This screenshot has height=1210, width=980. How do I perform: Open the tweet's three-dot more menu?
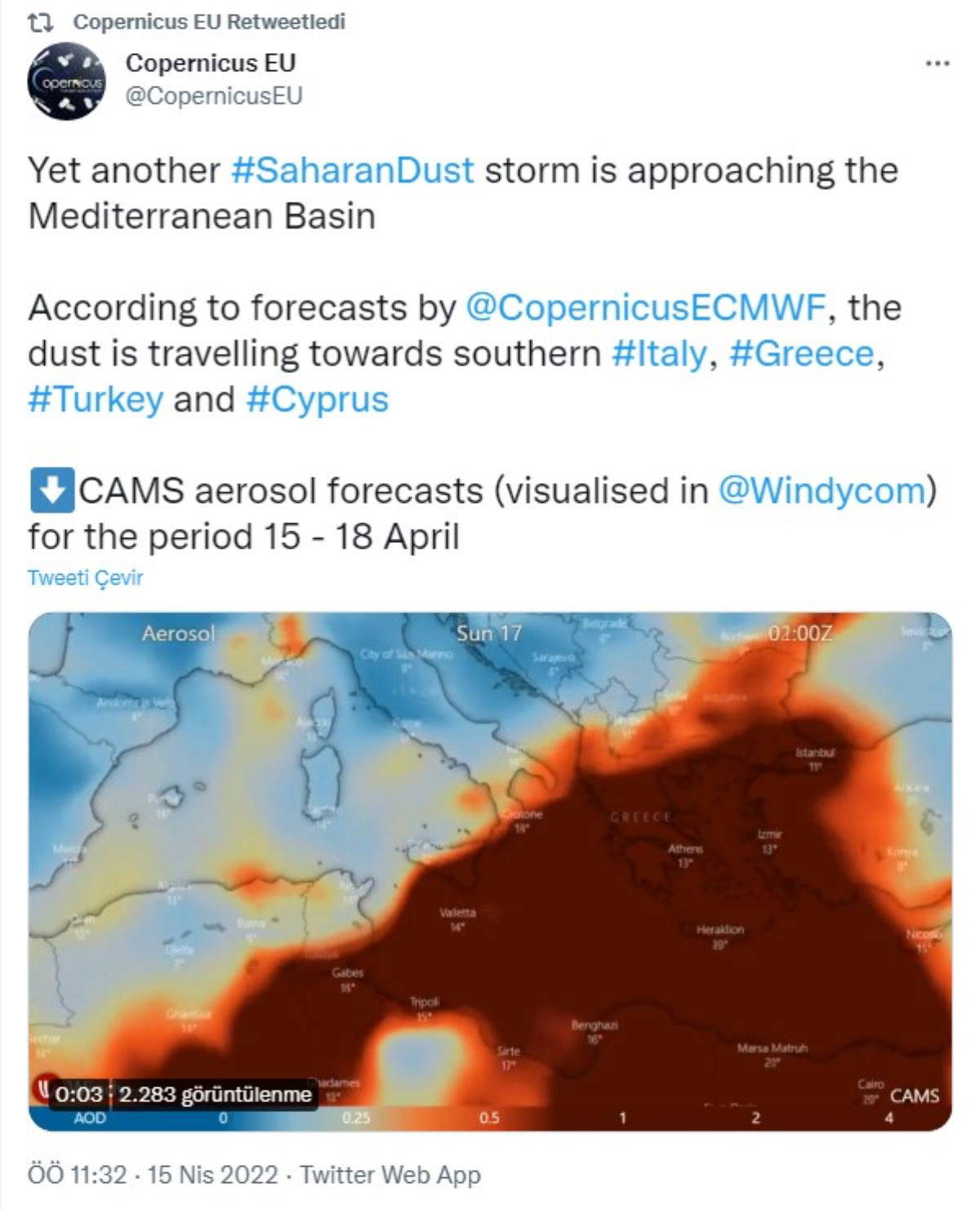937,64
